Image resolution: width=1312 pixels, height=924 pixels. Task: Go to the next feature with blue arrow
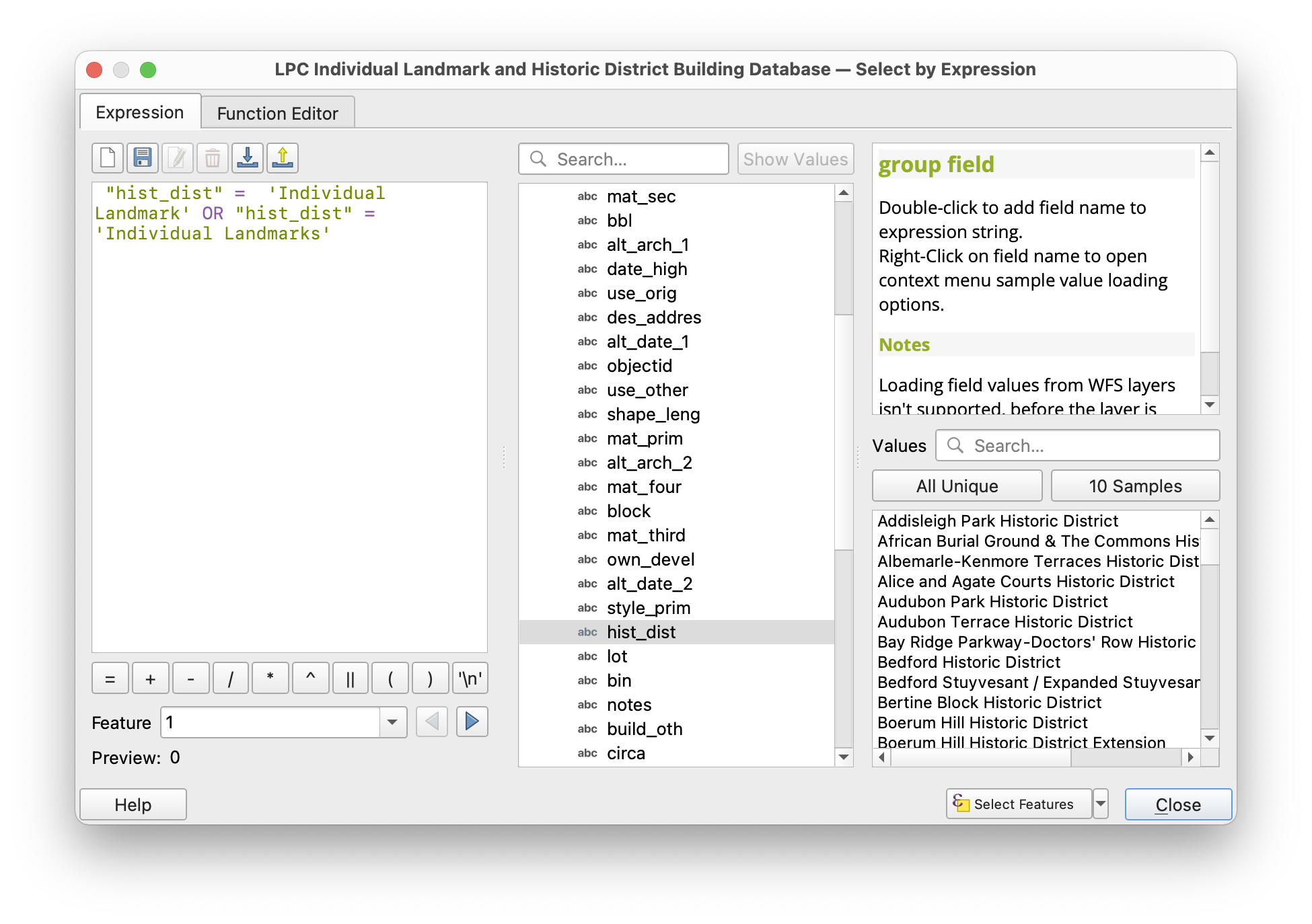[x=472, y=722]
